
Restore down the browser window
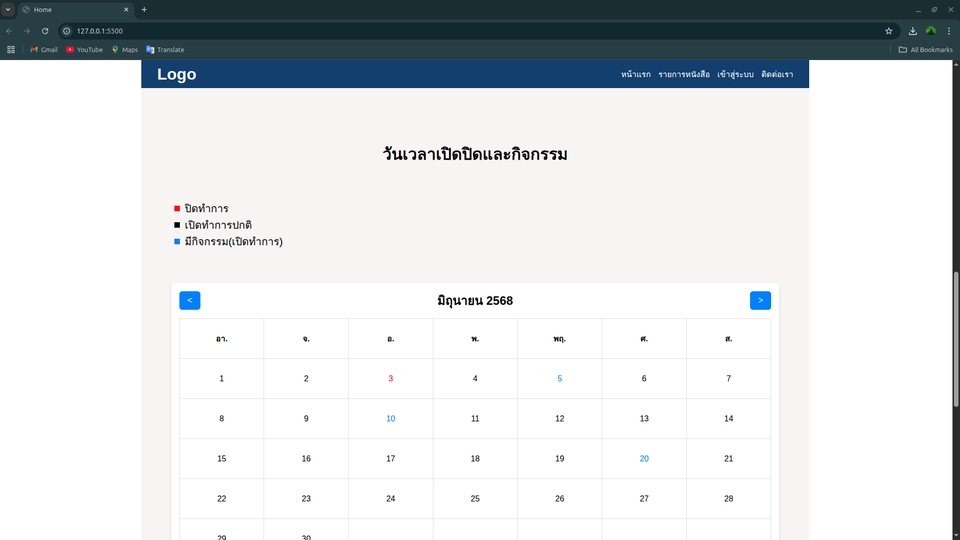click(934, 10)
